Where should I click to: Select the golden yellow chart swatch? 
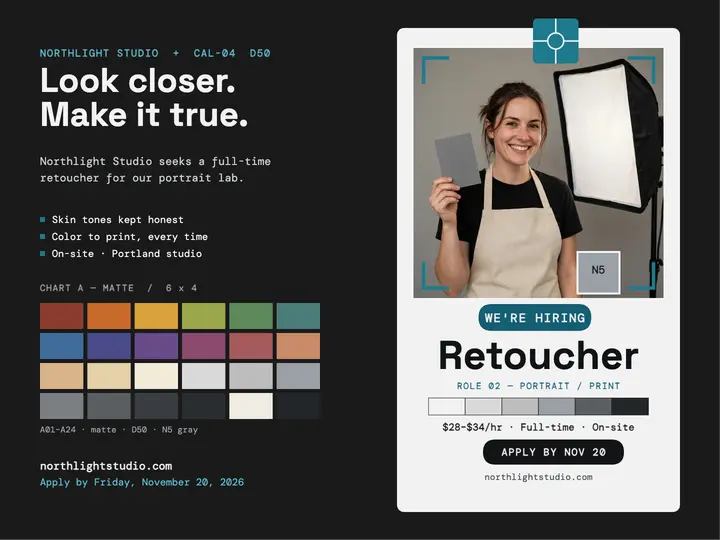pyautogui.click(x=156, y=316)
